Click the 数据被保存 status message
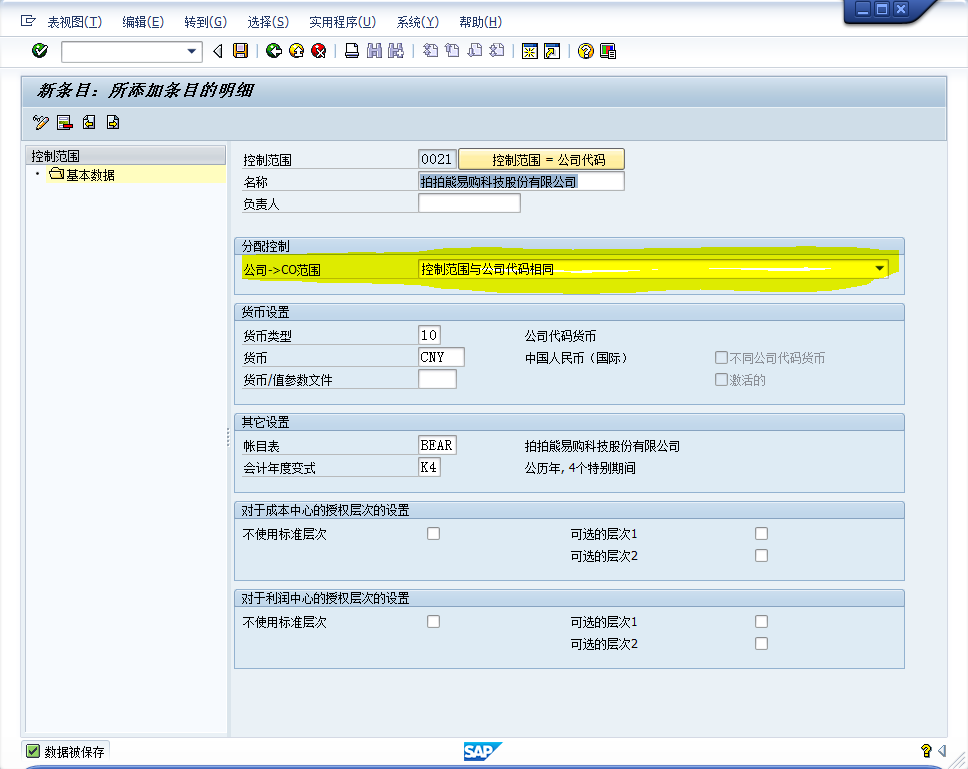The height and width of the screenshot is (769, 968). [74, 752]
